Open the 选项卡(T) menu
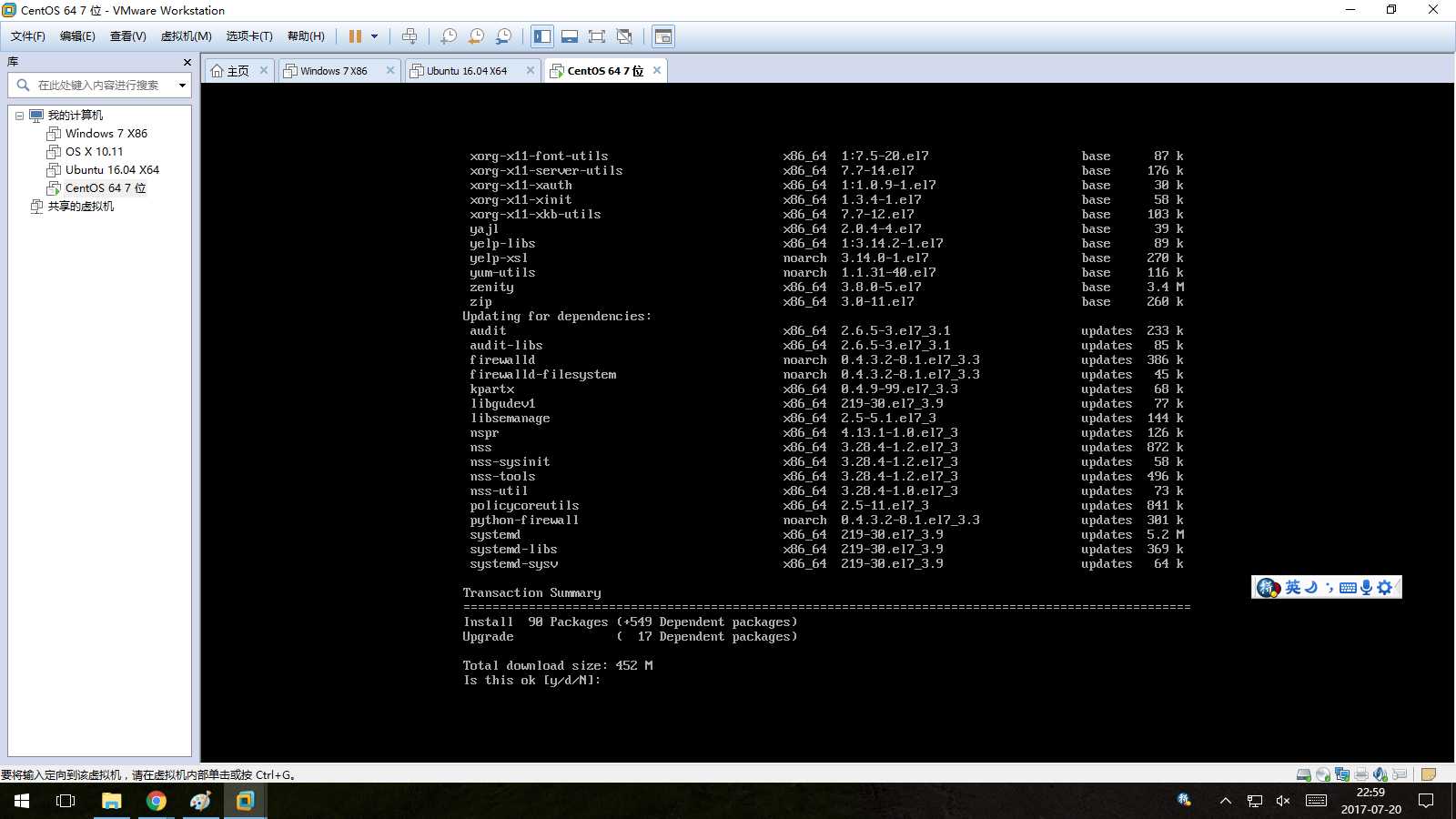This screenshot has height=819, width=1456. pyautogui.click(x=249, y=36)
